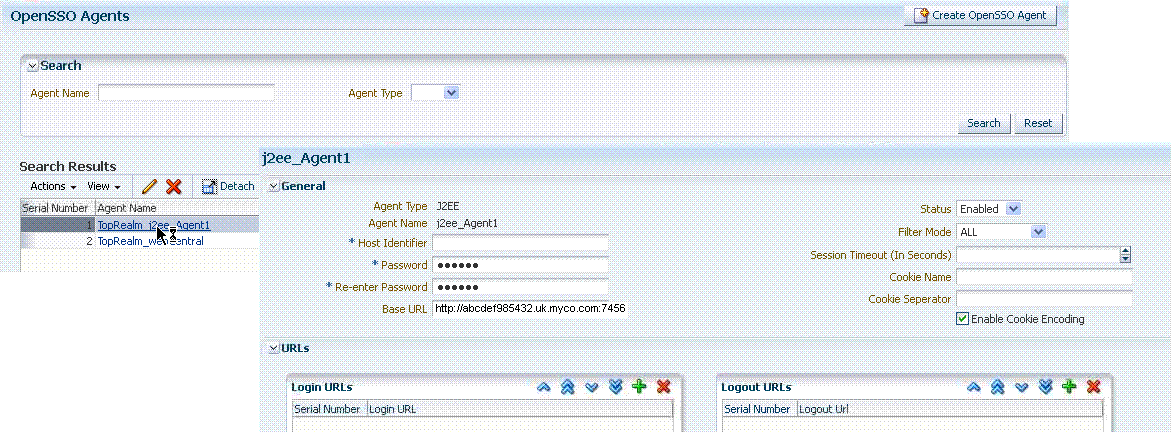Click the Search button

pos(984,123)
